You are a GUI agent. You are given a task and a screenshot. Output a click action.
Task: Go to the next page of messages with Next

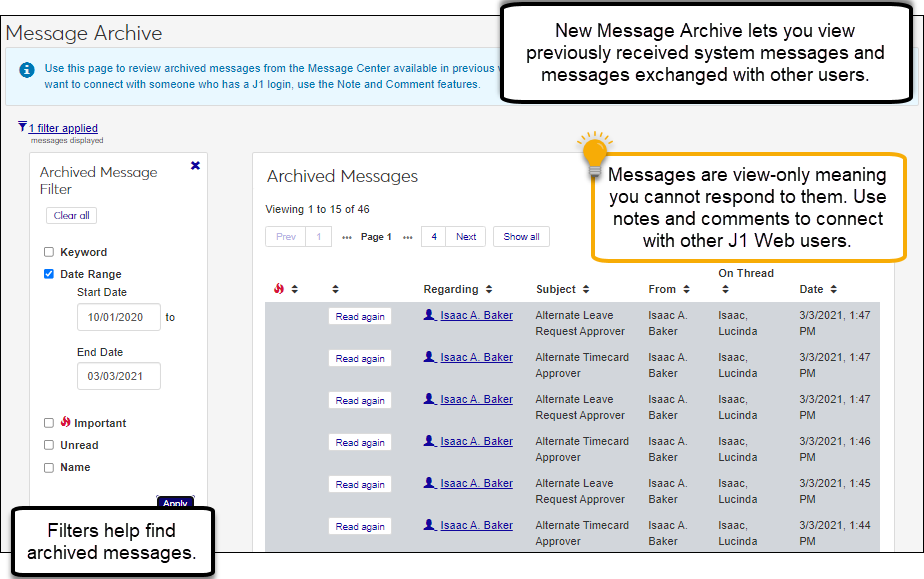tap(465, 236)
